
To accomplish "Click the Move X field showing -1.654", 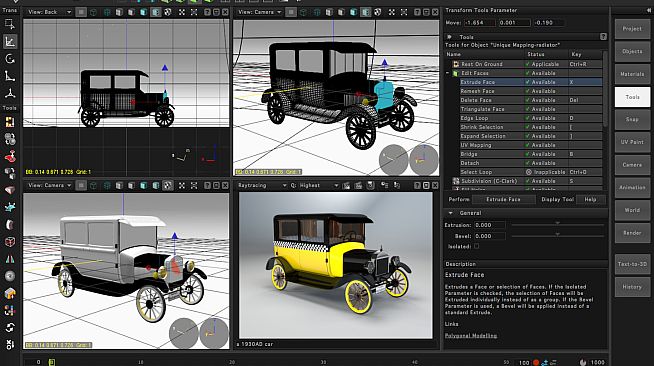I will 479,23.
